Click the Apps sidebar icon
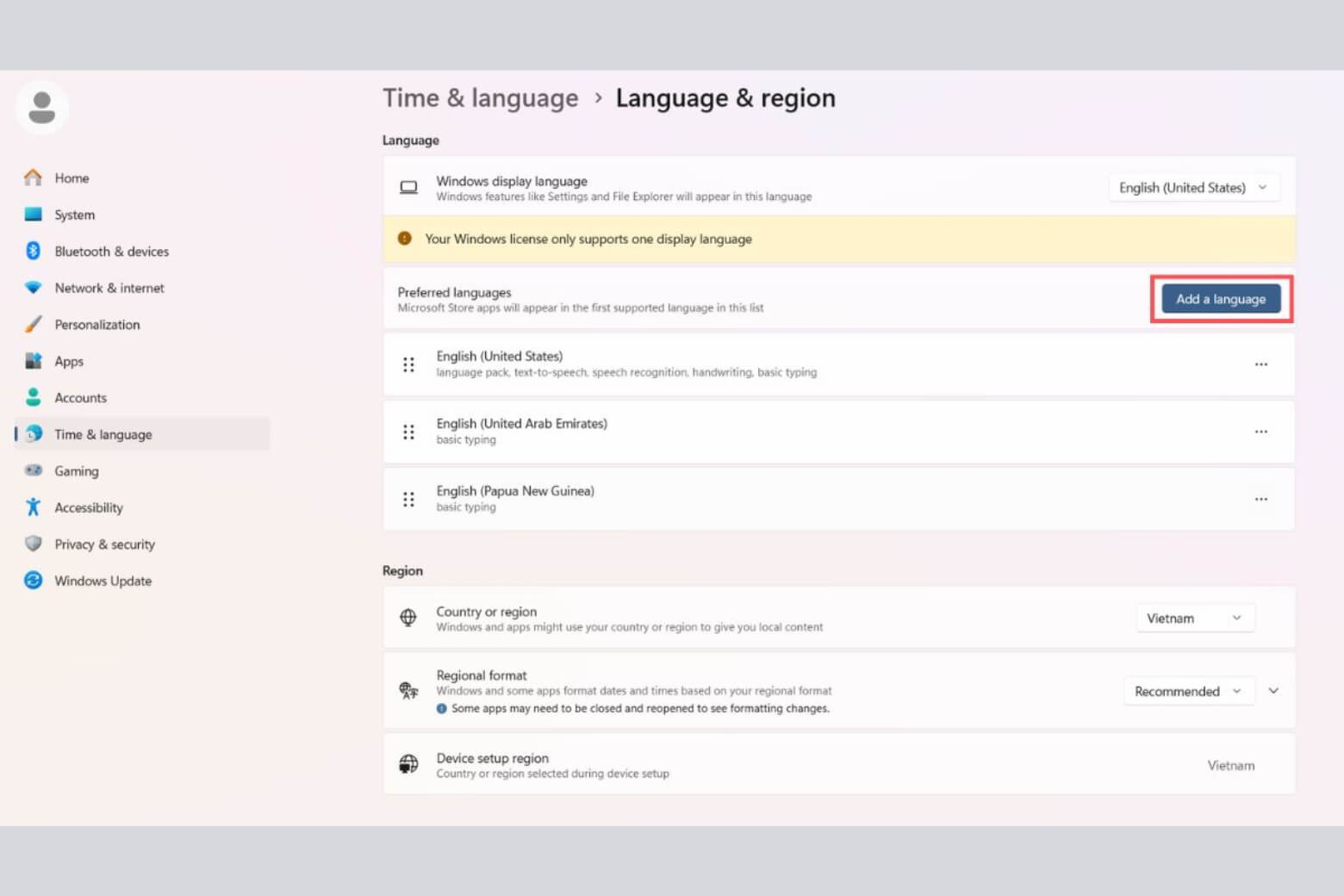This screenshot has height=896, width=1344. point(33,361)
